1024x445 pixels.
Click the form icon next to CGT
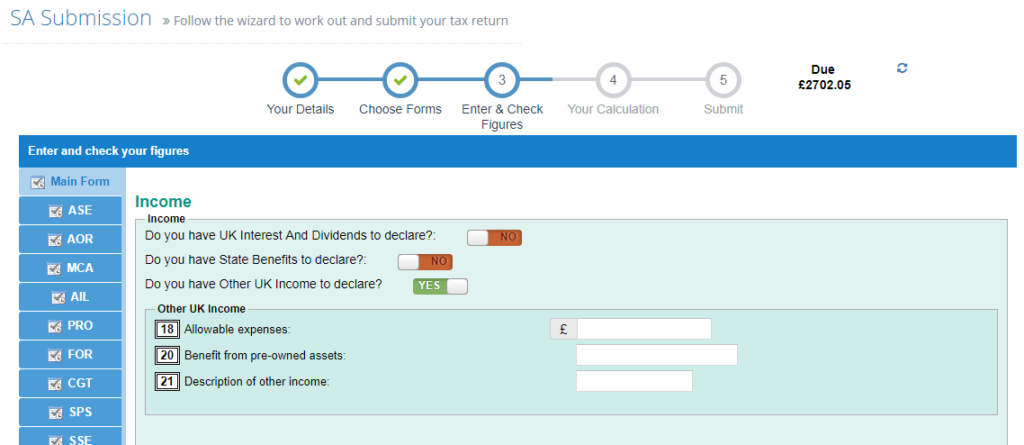tap(55, 384)
